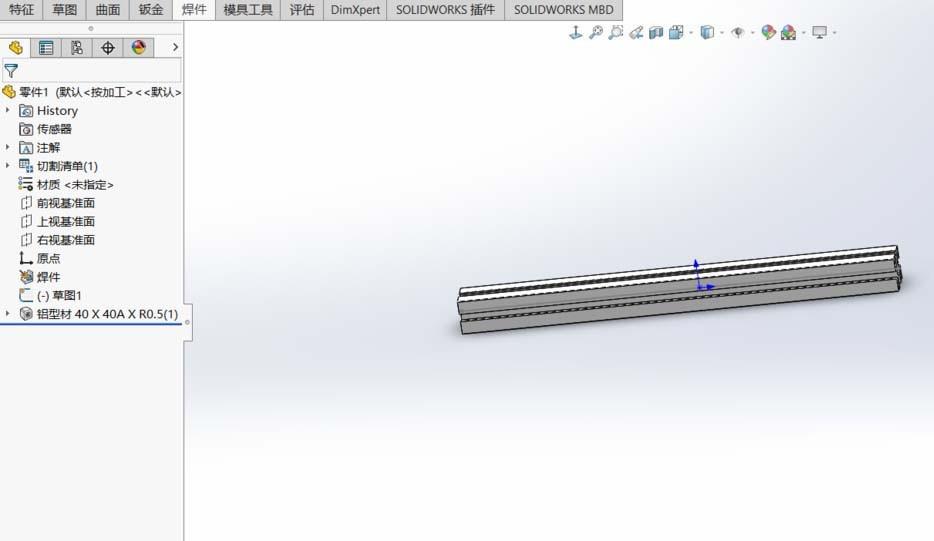This screenshot has width=934, height=541.
Task: Click the Display Style icon
Action: click(x=707, y=32)
